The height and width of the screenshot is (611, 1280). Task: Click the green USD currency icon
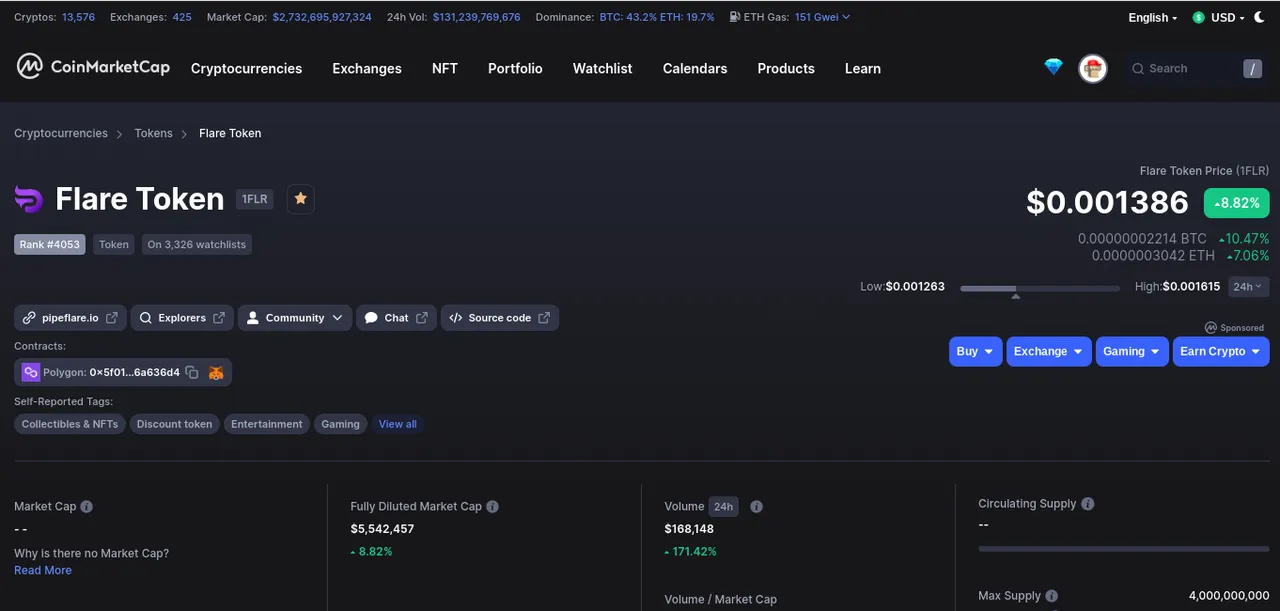[1199, 18]
